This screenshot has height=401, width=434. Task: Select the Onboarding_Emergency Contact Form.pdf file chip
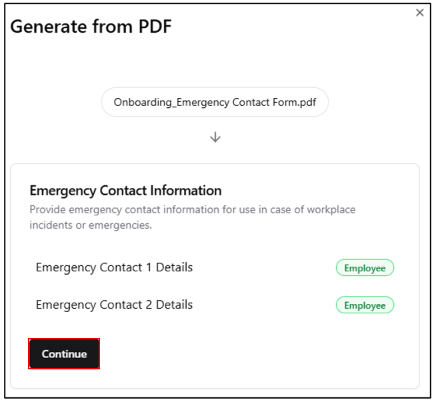(x=215, y=102)
